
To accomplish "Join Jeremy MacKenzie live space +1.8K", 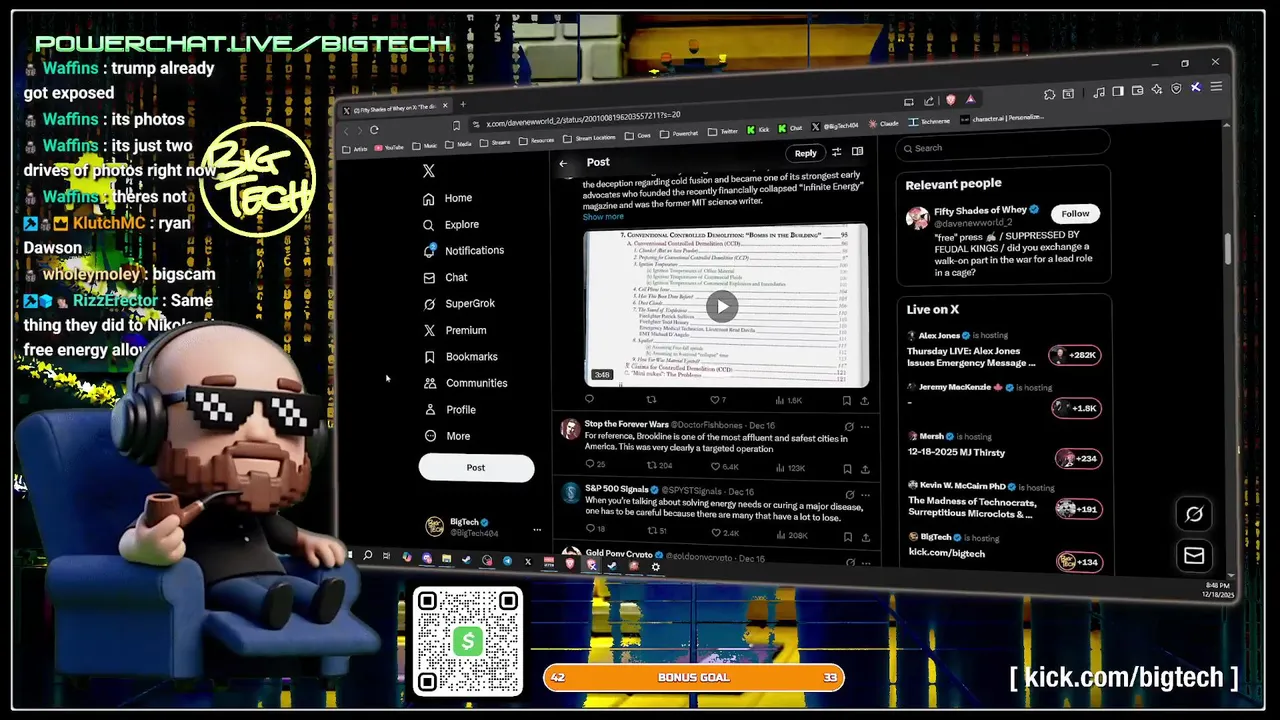I will [x=1076, y=407].
